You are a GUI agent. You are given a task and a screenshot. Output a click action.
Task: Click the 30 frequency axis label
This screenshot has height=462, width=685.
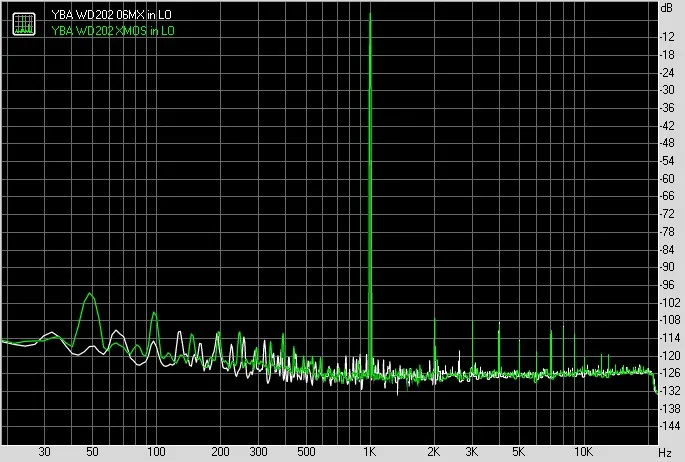[x=44, y=452]
